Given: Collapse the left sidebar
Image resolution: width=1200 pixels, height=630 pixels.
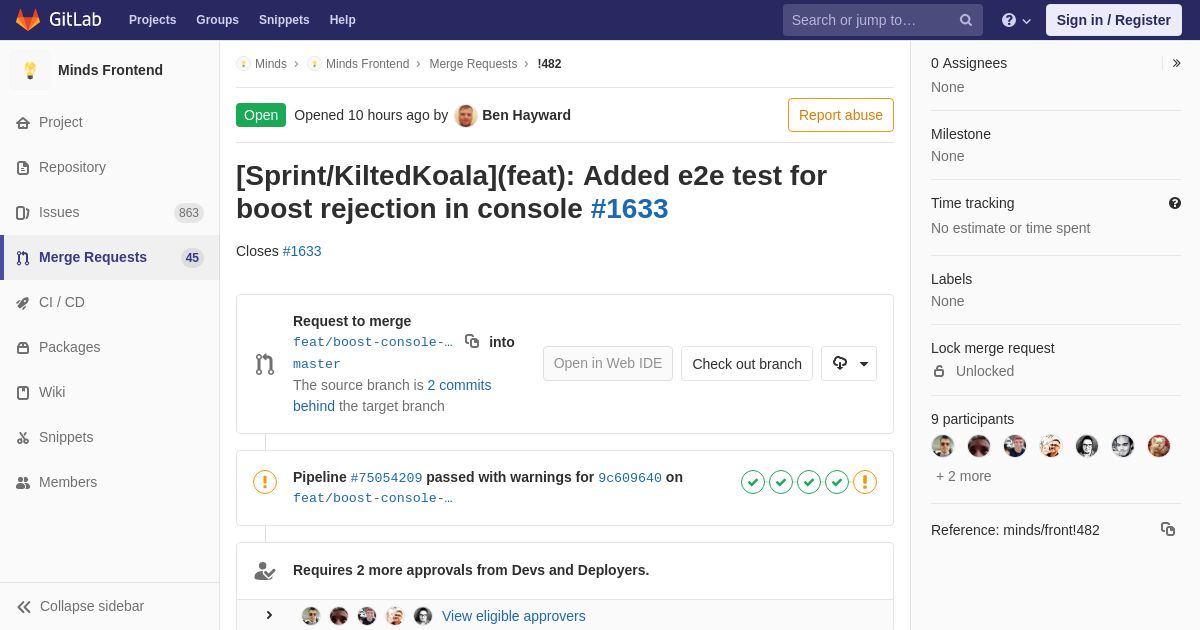Looking at the screenshot, I should (82, 606).
